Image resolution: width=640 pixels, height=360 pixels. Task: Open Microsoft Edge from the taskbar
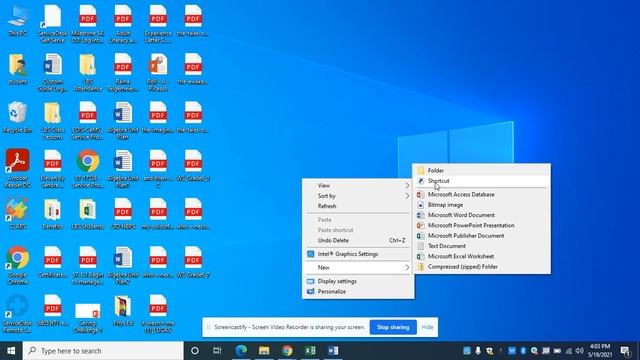click(241, 351)
